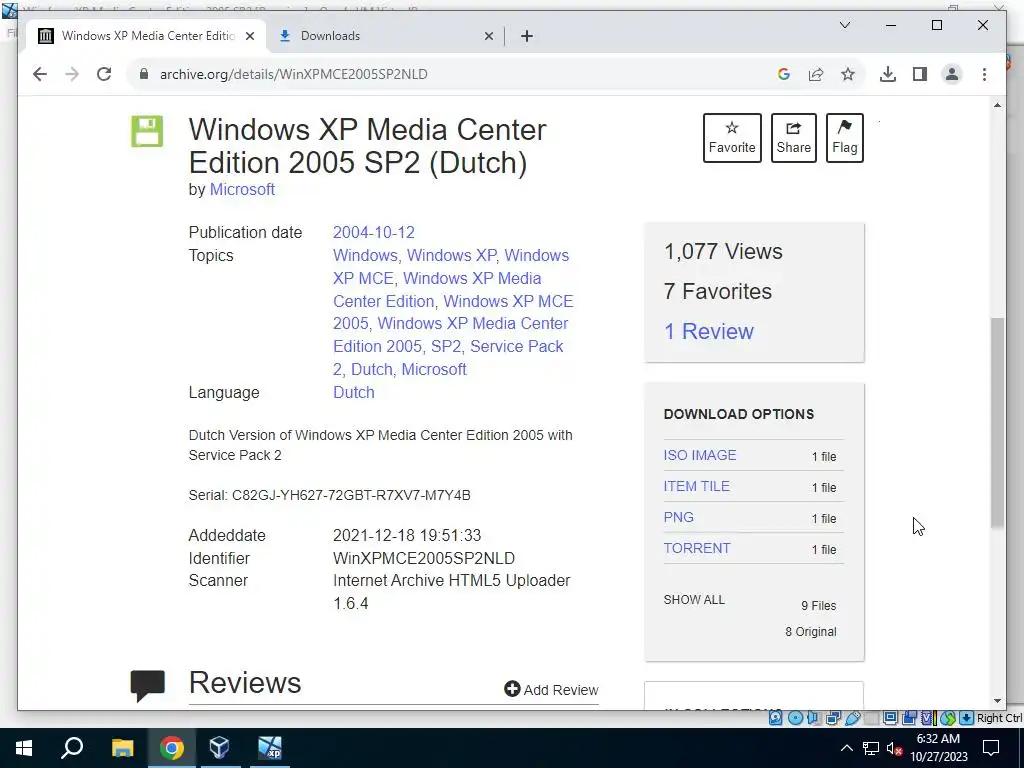1024x768 pixels.
Task: Open the 2004-10-12 publication date link
Action: click(374, 232)
